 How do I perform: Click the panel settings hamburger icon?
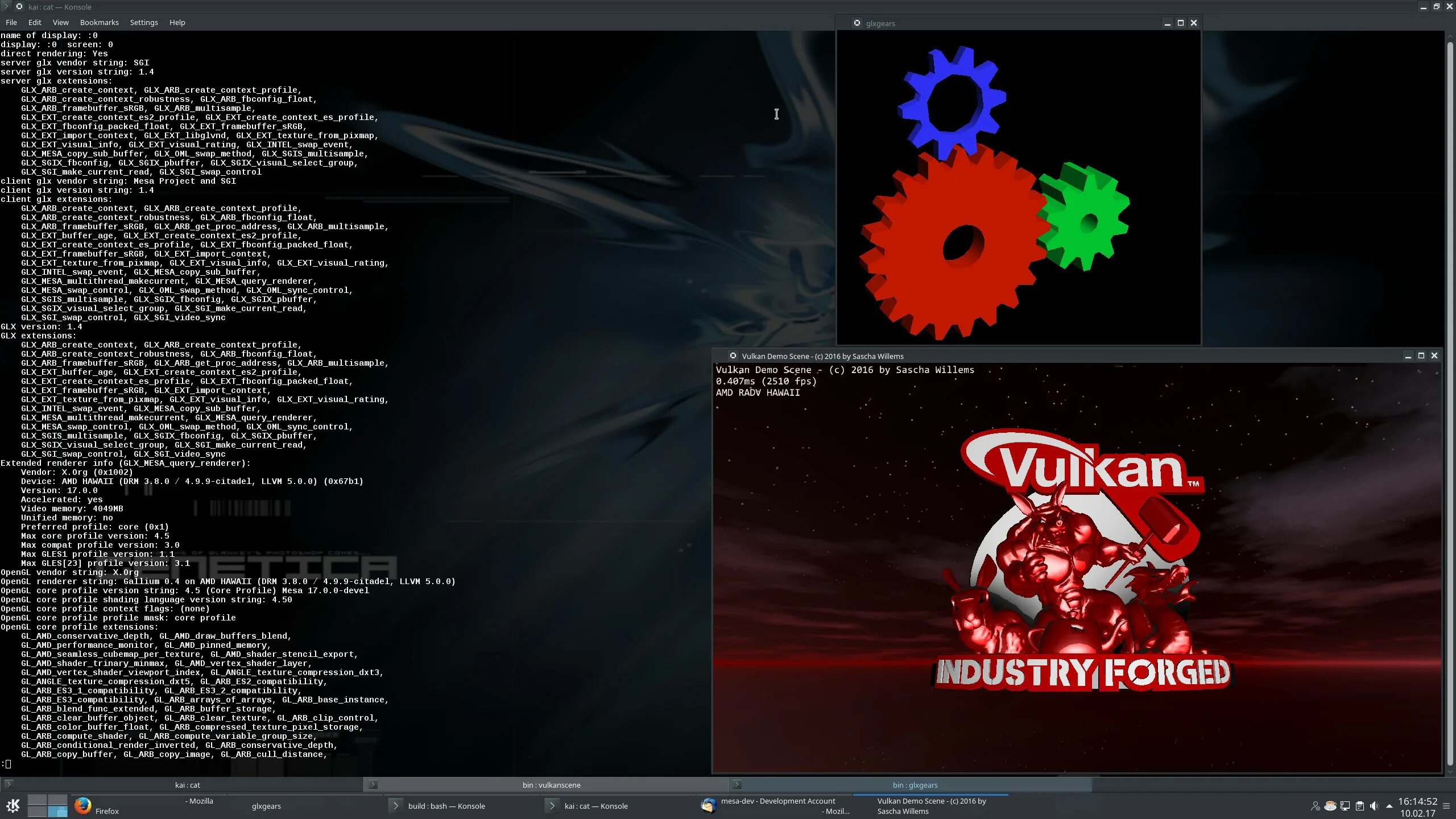[x=1446, y=806]
